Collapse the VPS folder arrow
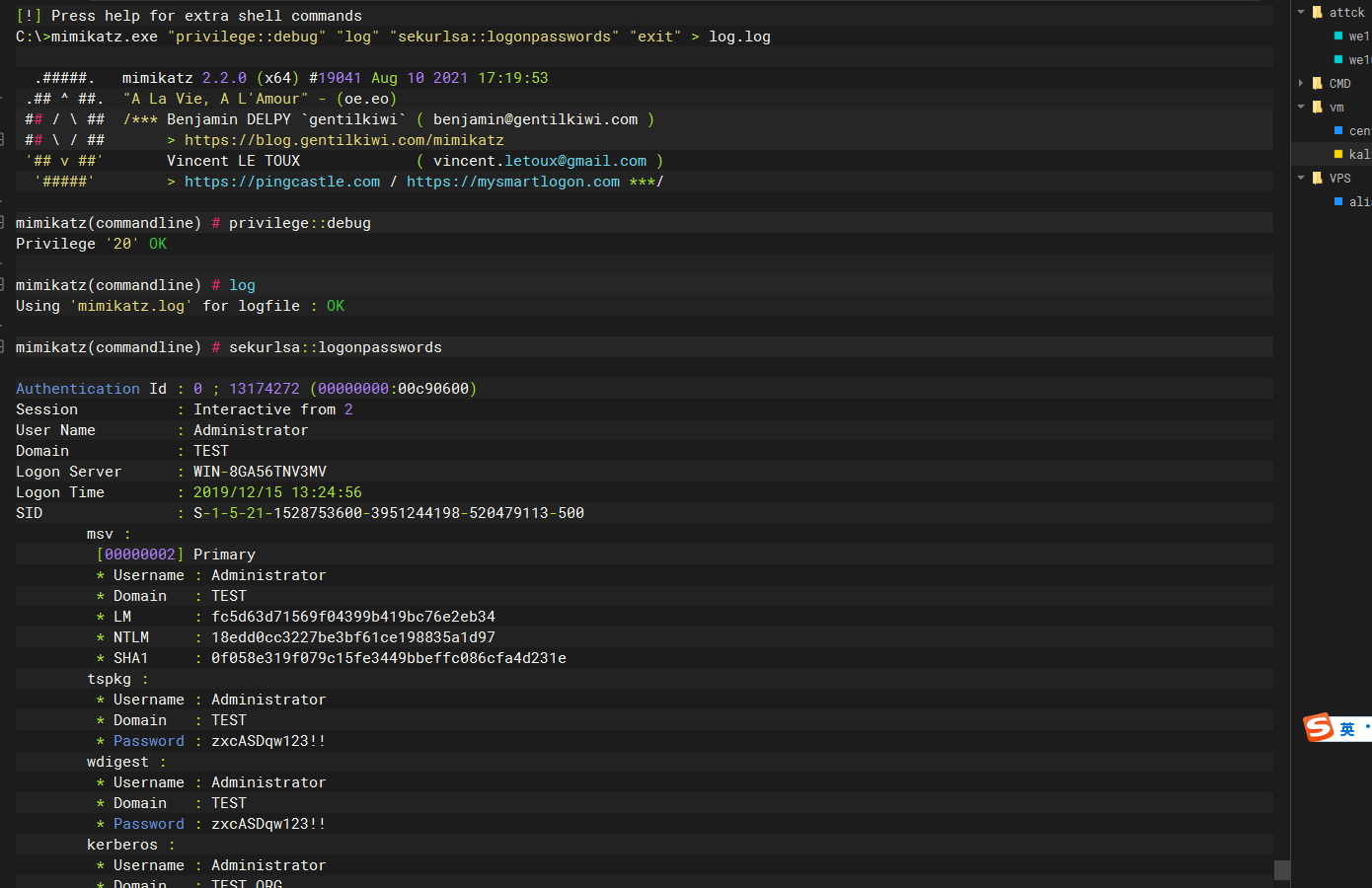Image resolution: width=1372 pixels, height=888 pixels. point(1301,178)
